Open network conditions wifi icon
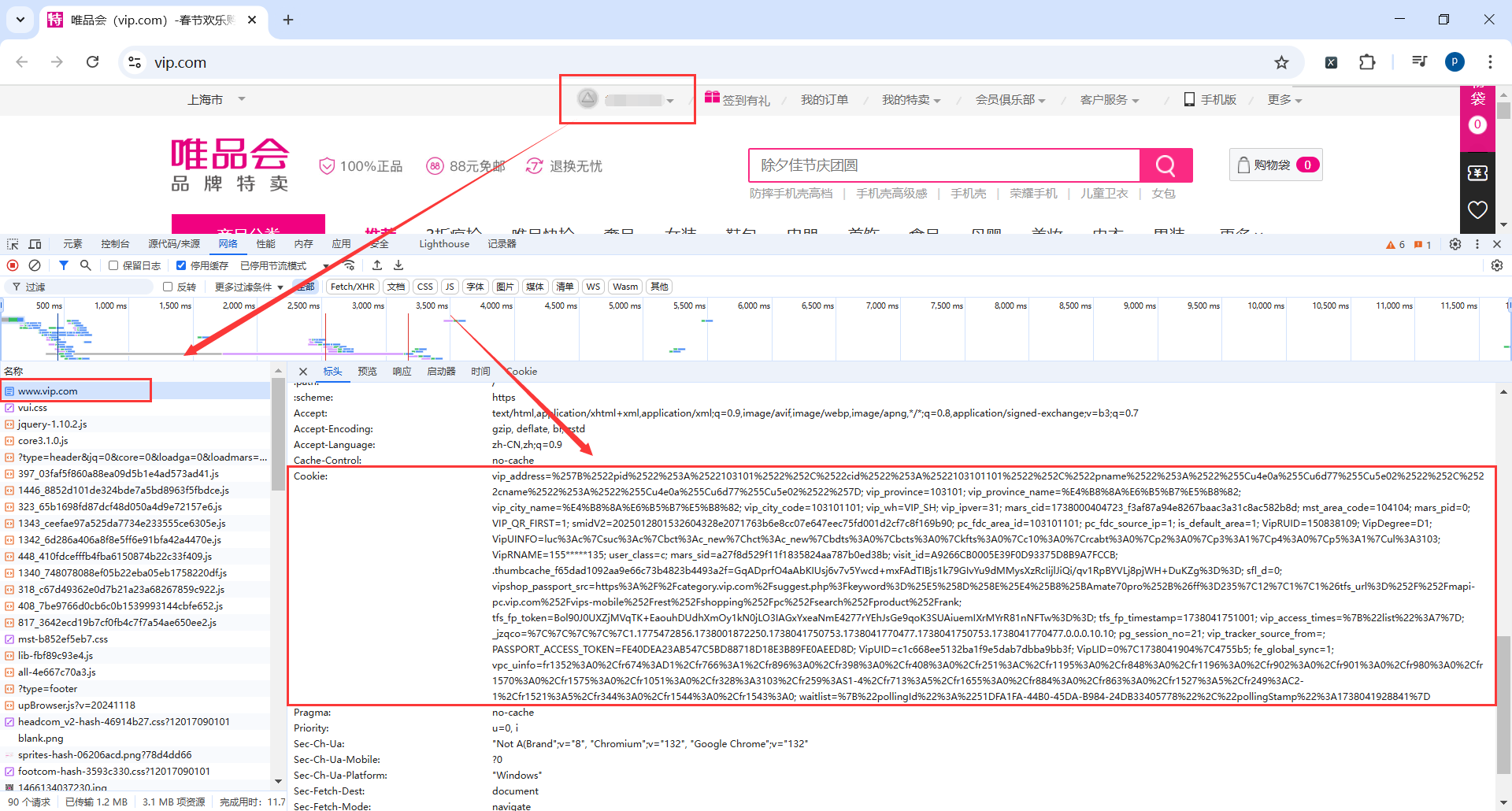 pyautogui.click(x=350, y=265)
